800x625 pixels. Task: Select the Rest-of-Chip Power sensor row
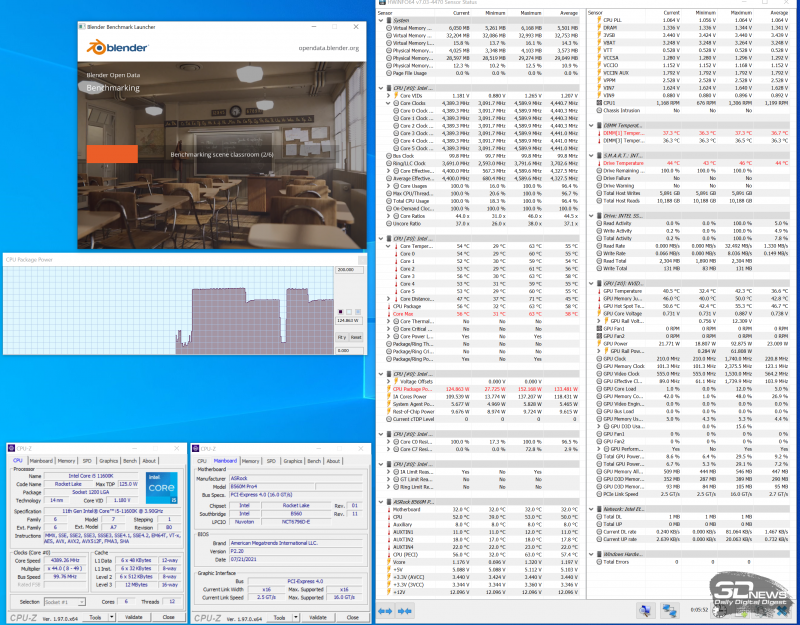tap(482, 412)
